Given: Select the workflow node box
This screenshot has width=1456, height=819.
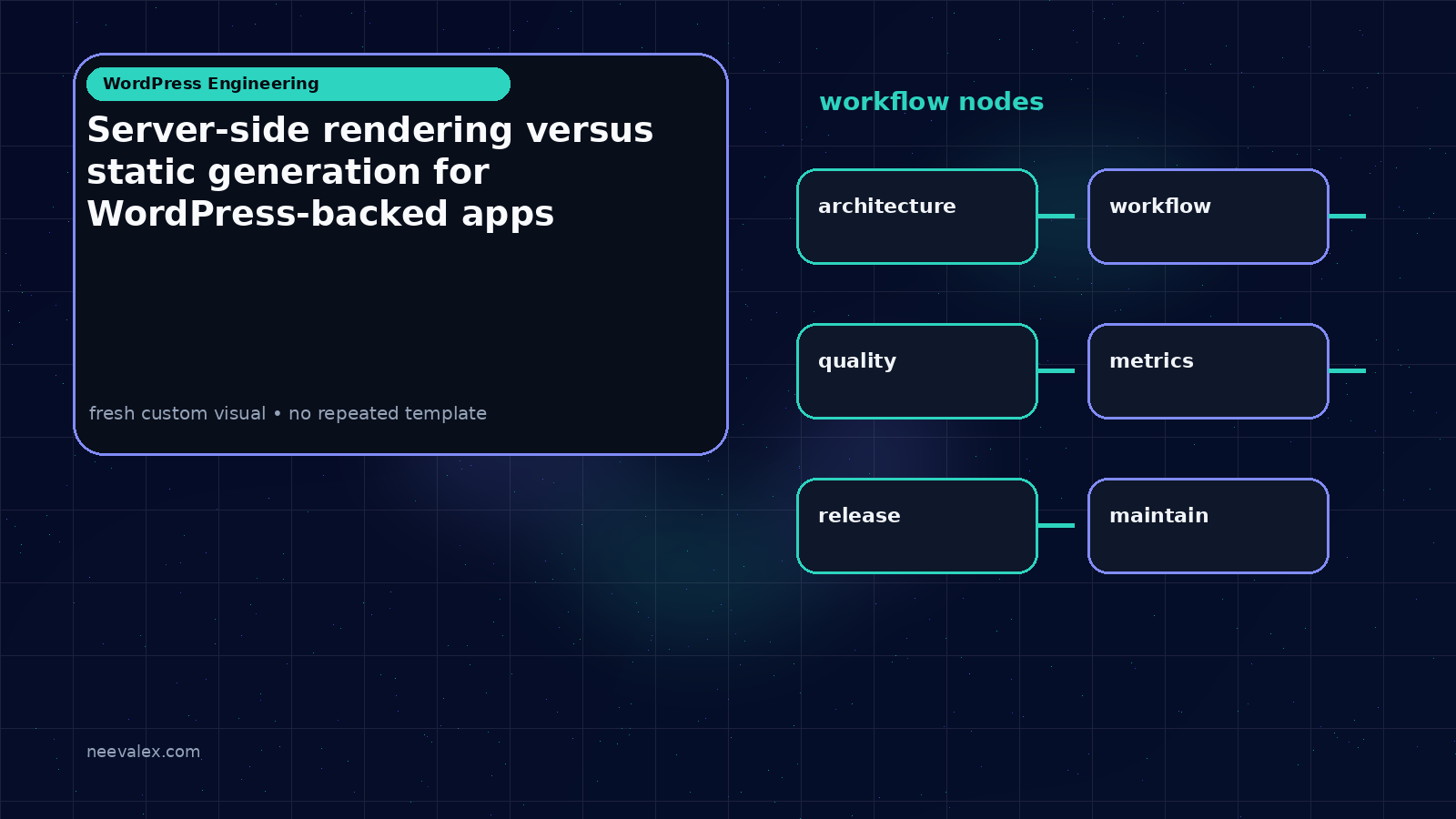Looking at the screenshot, I should [1208, 217].
